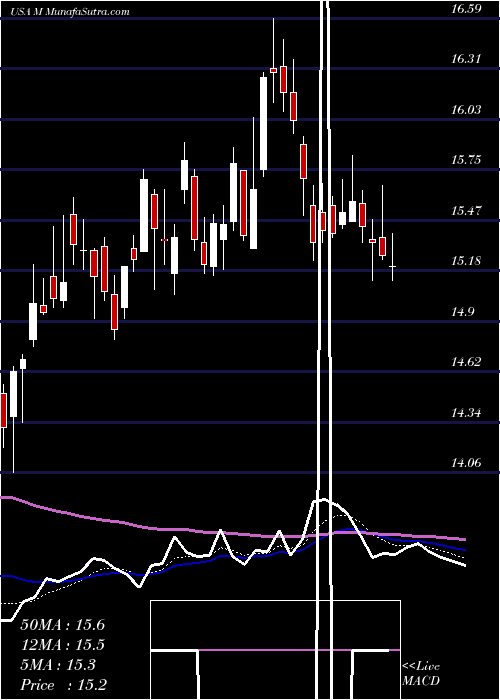Click the 12MA : 15.5 legend value
Viewport: 500px width, 700px height.
click(63, 645)
